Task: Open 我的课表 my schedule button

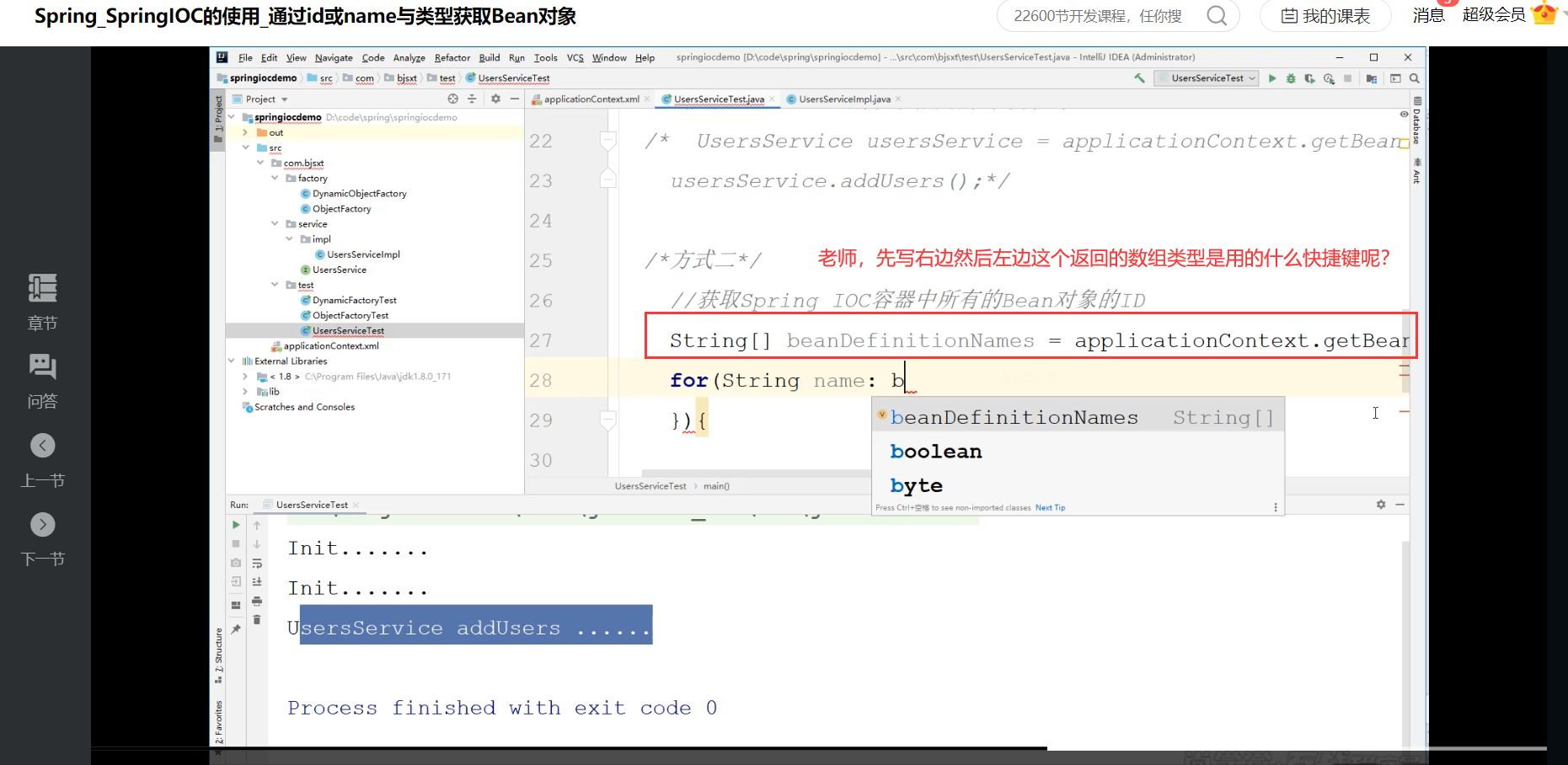Action: tap(1325, 16)
